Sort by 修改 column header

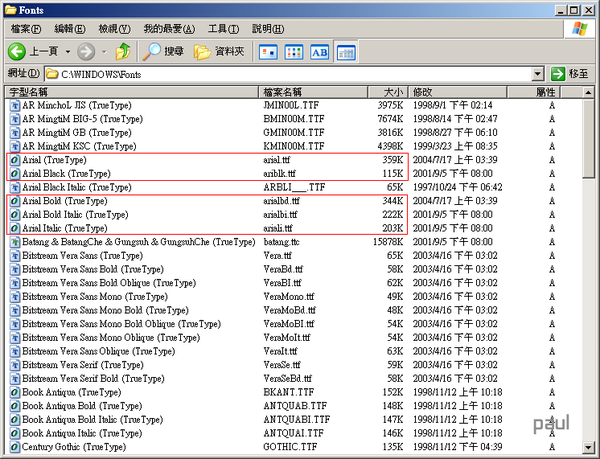pyautogui.click(x=457, y=92)
